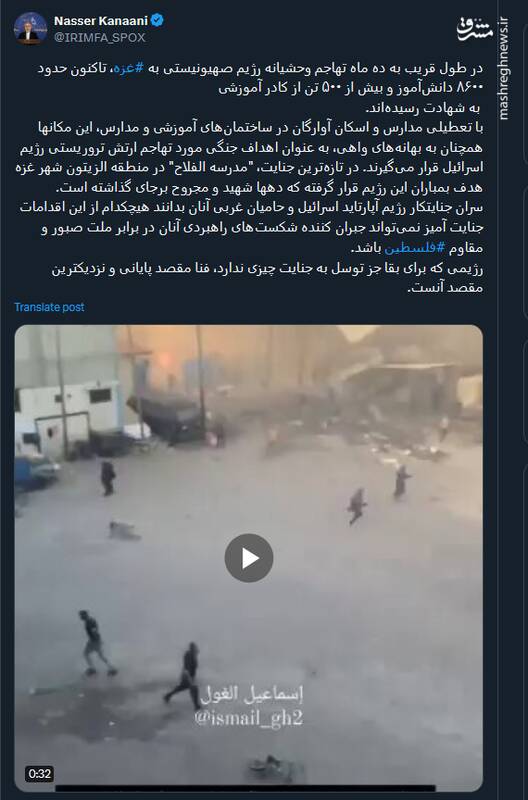Open the #غزه hashtag

tap(129, 68)
